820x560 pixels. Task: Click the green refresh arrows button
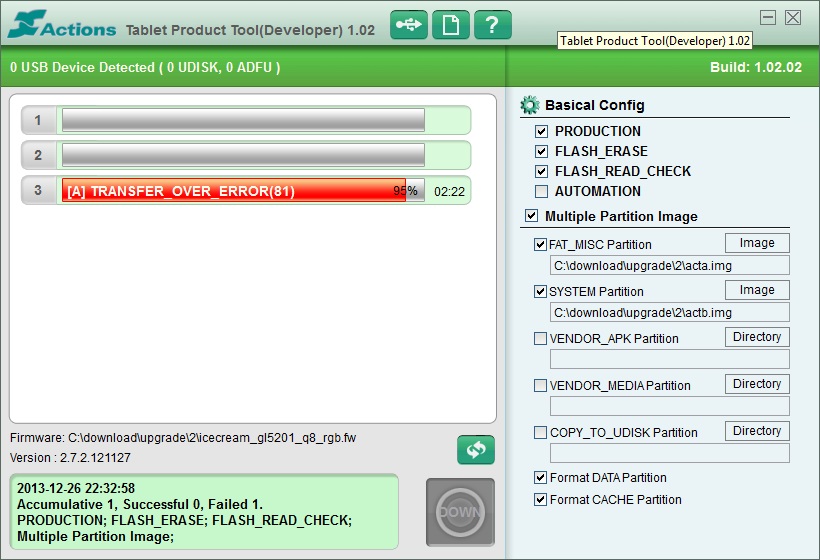[475, 450]
